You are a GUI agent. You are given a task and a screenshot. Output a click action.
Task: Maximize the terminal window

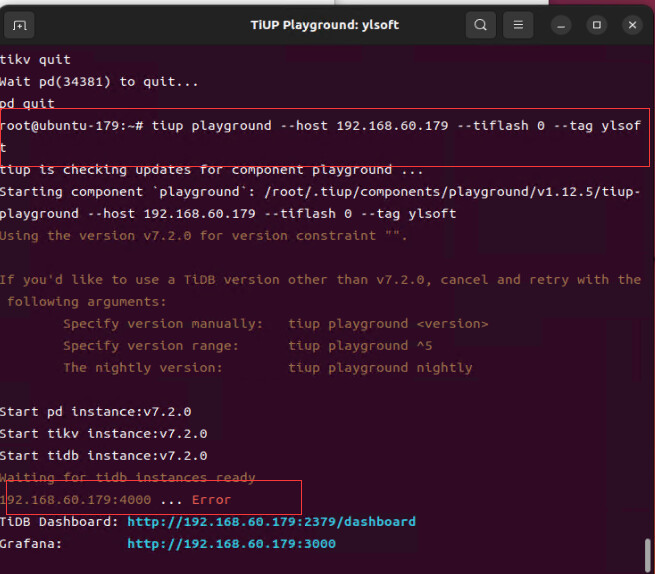tap(597, 25)
